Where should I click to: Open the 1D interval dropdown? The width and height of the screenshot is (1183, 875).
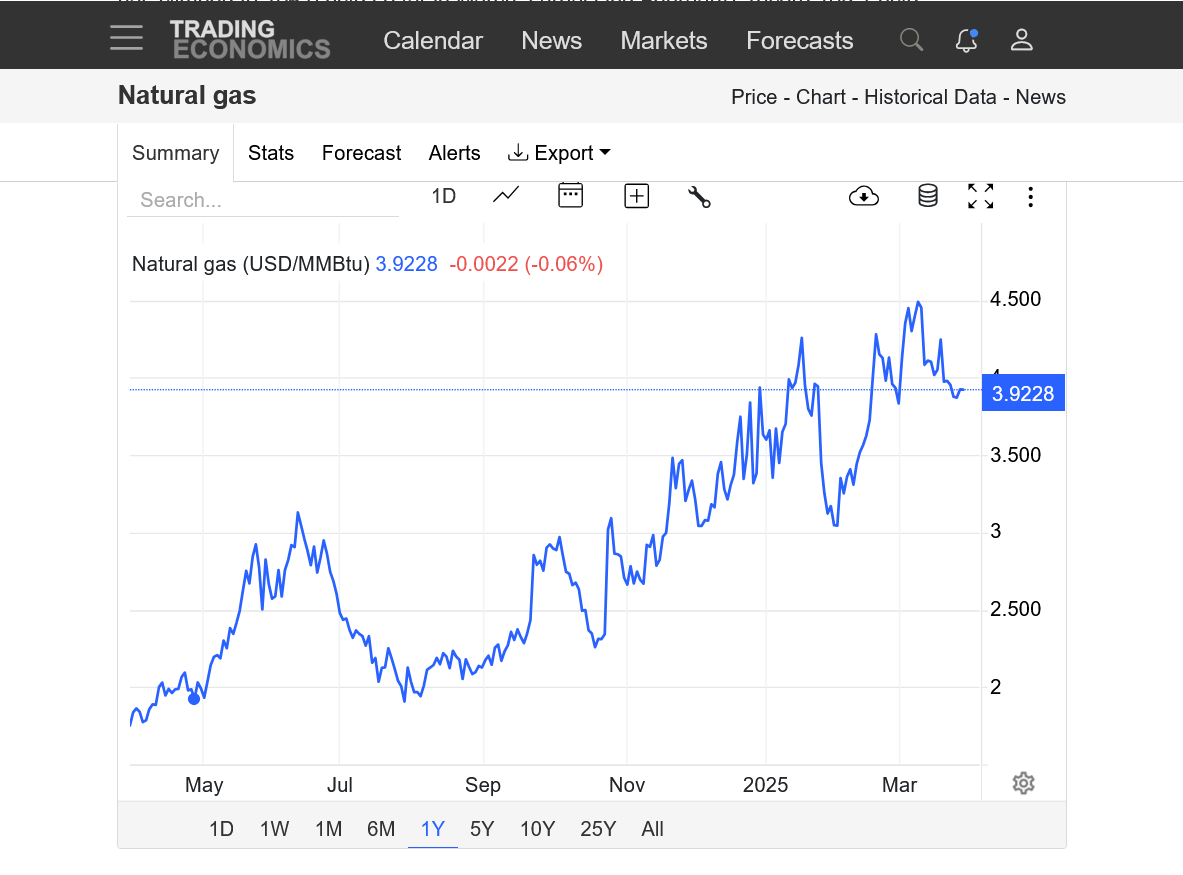point(443,196)
